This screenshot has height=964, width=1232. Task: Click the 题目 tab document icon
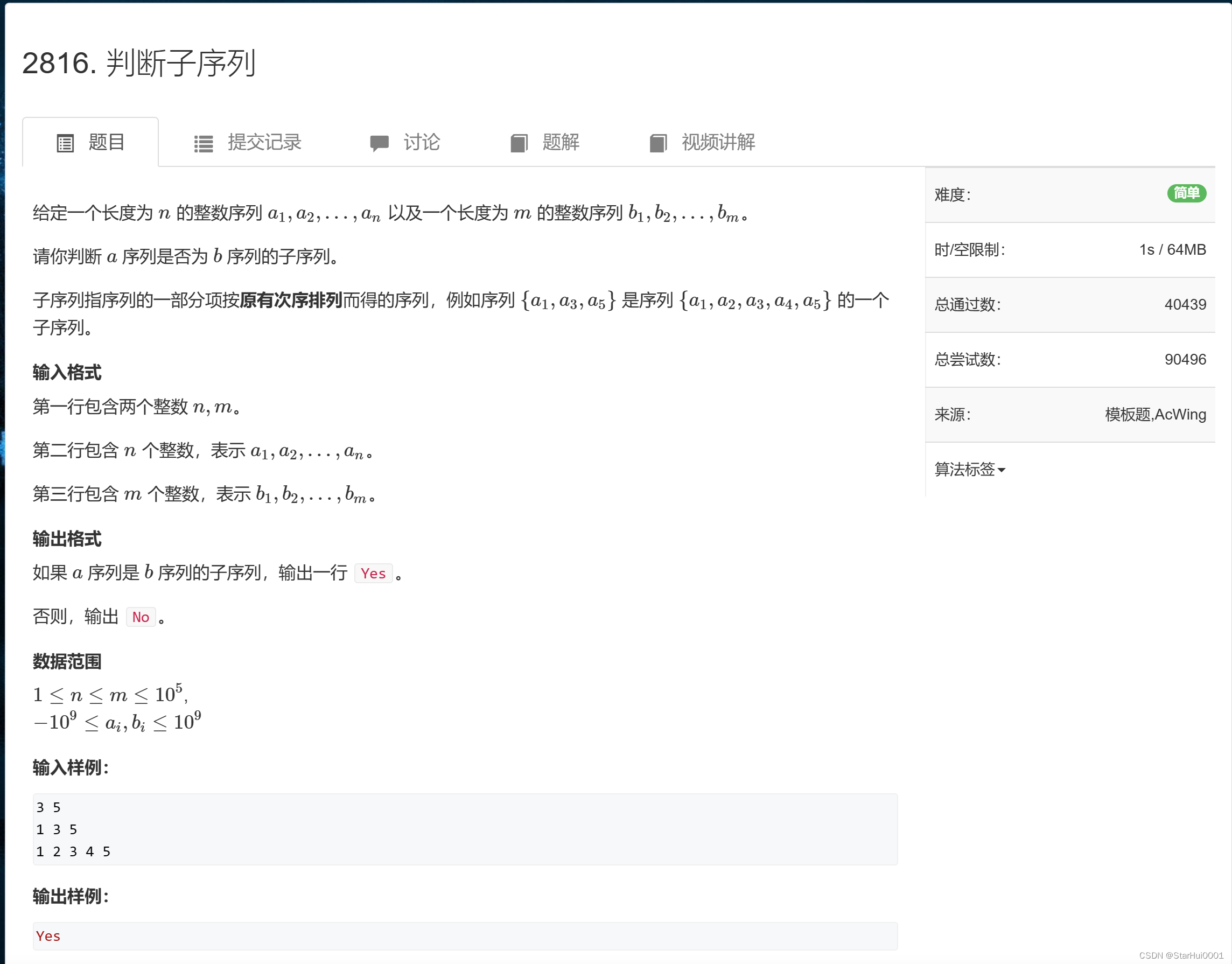pyautogui.click(x=66, y=143)
